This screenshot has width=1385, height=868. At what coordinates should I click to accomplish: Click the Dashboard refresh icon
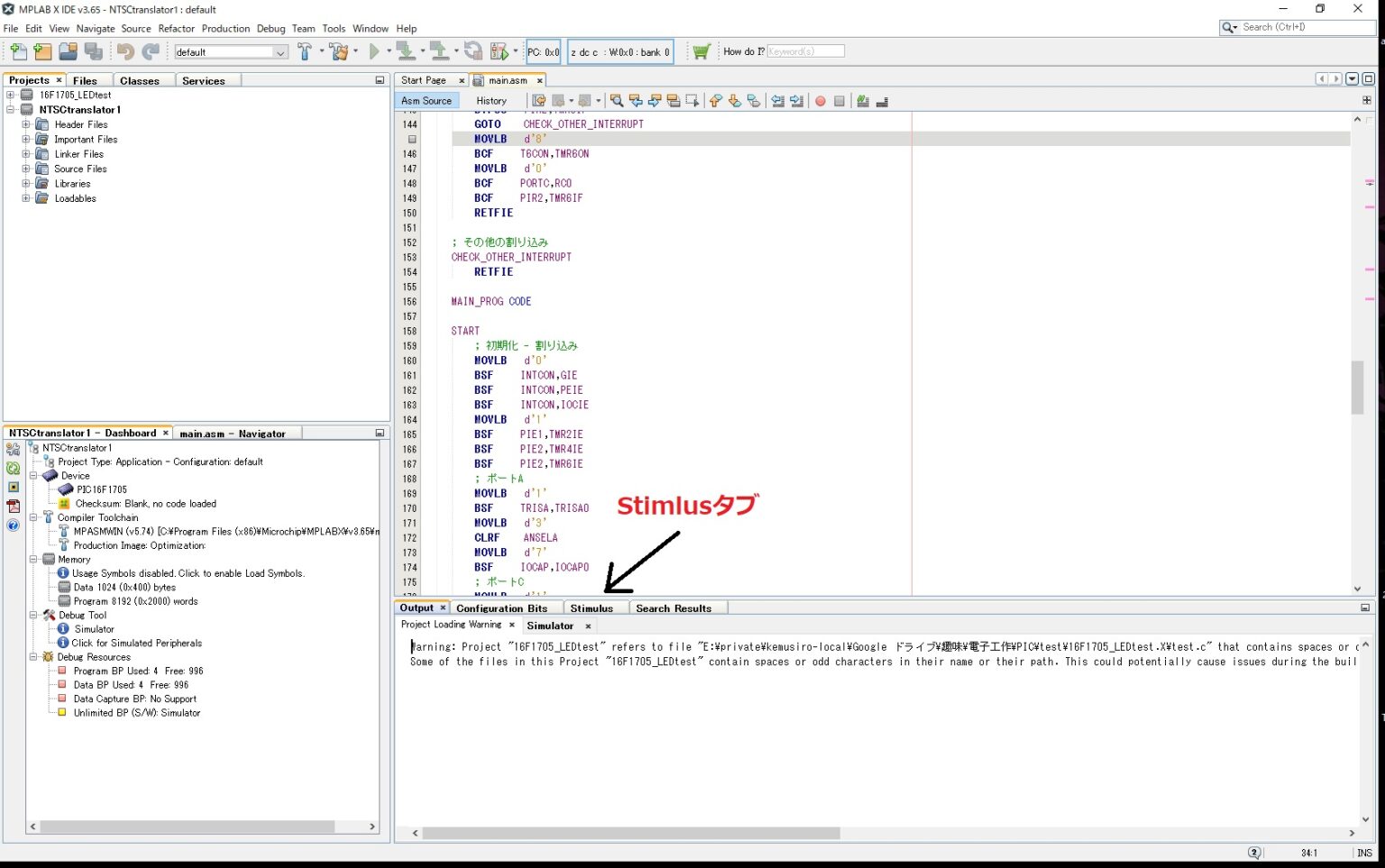tap(13, 468)
